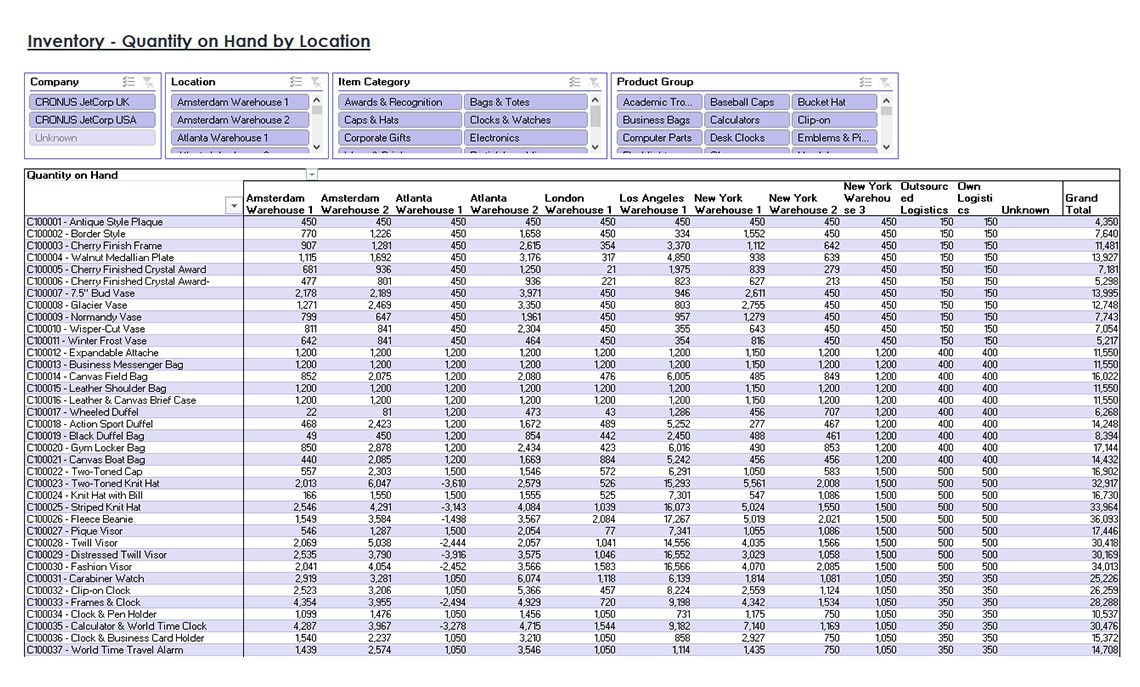Click Los Angeles Warehouse 1 column header

point(653,204)
